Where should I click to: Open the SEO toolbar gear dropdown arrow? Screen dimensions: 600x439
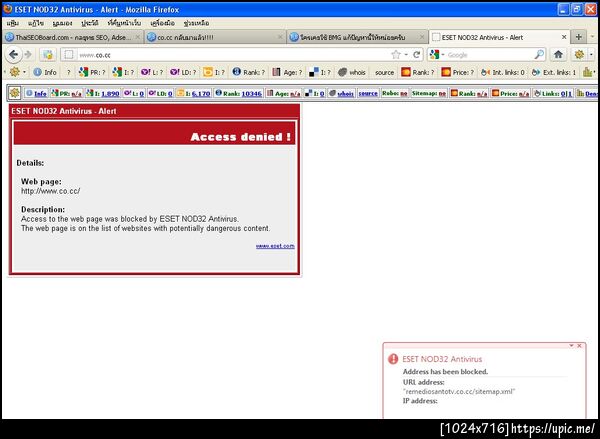coord(25,72)
